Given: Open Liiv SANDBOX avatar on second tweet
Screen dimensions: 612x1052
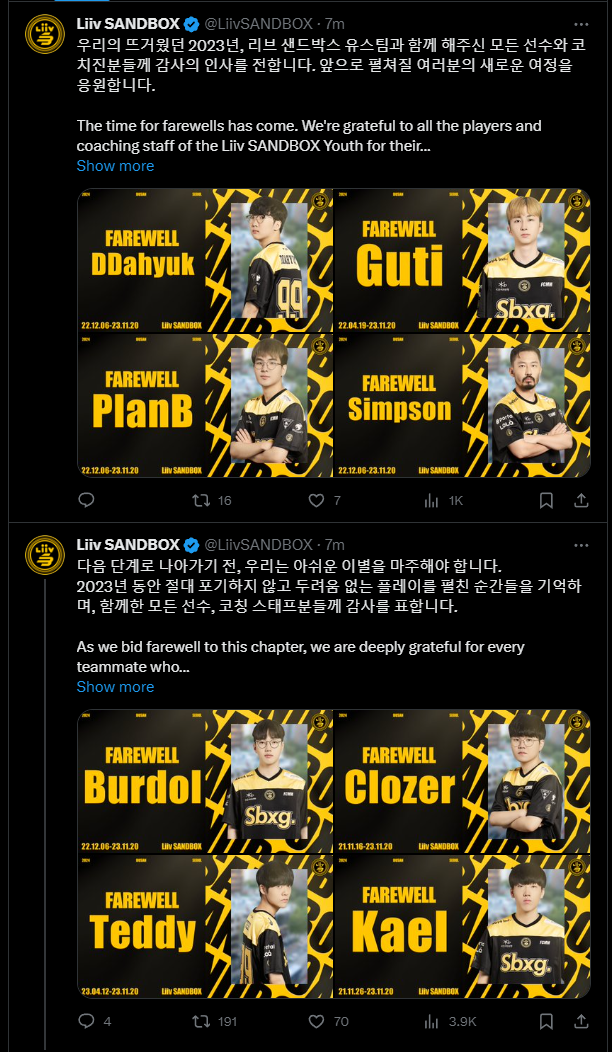Looking at the screenshot, I should [x=44, y=555].
